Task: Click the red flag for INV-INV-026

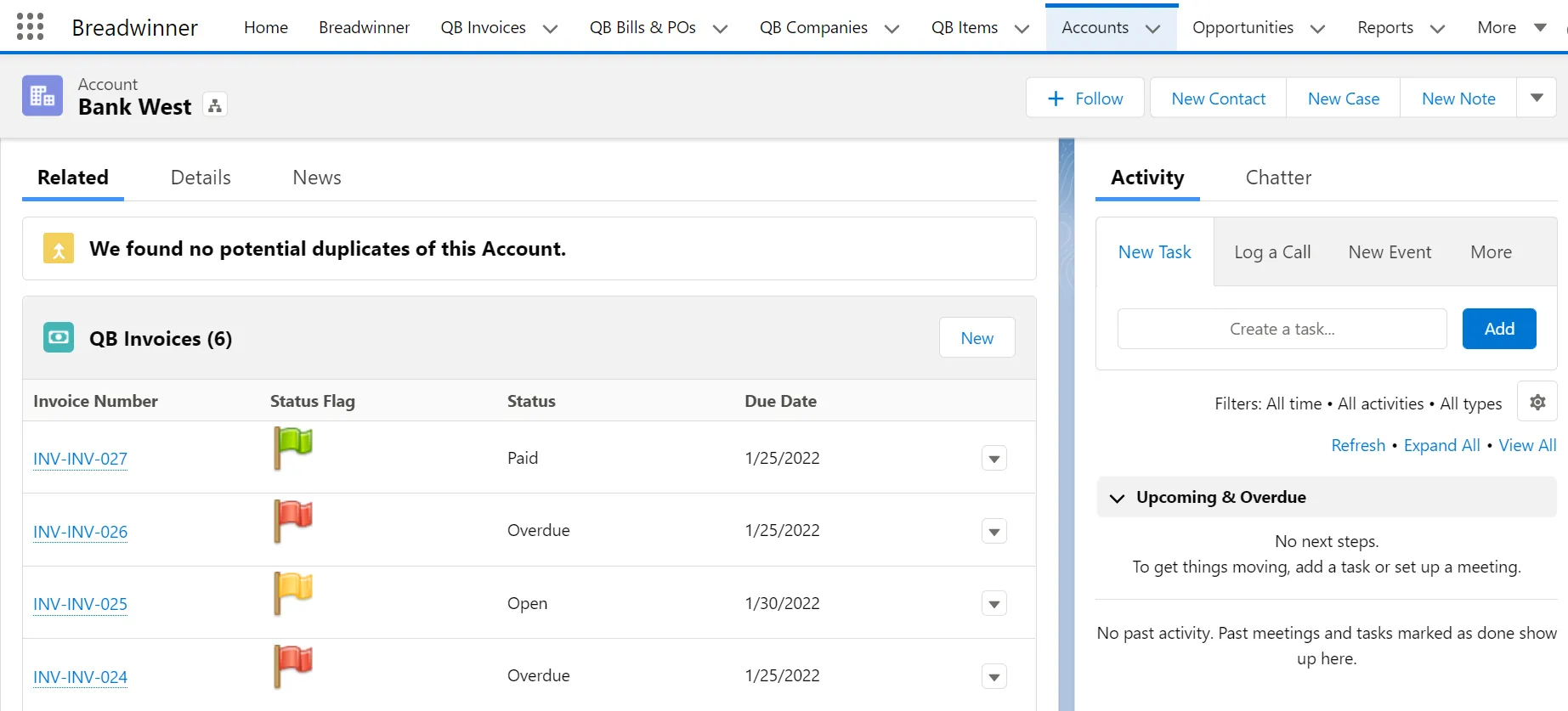Action: (293, 521)
